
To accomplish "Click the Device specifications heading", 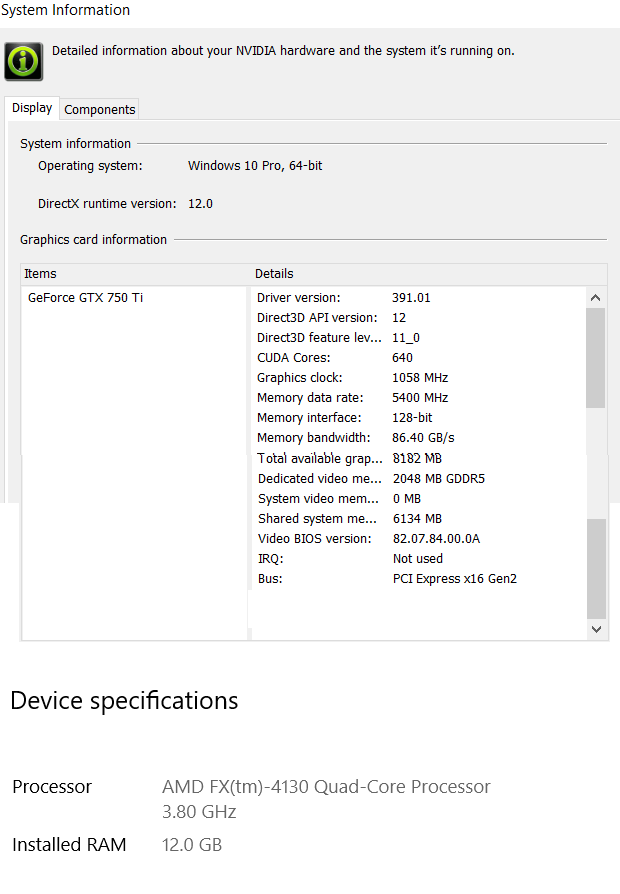I will 124,701.
